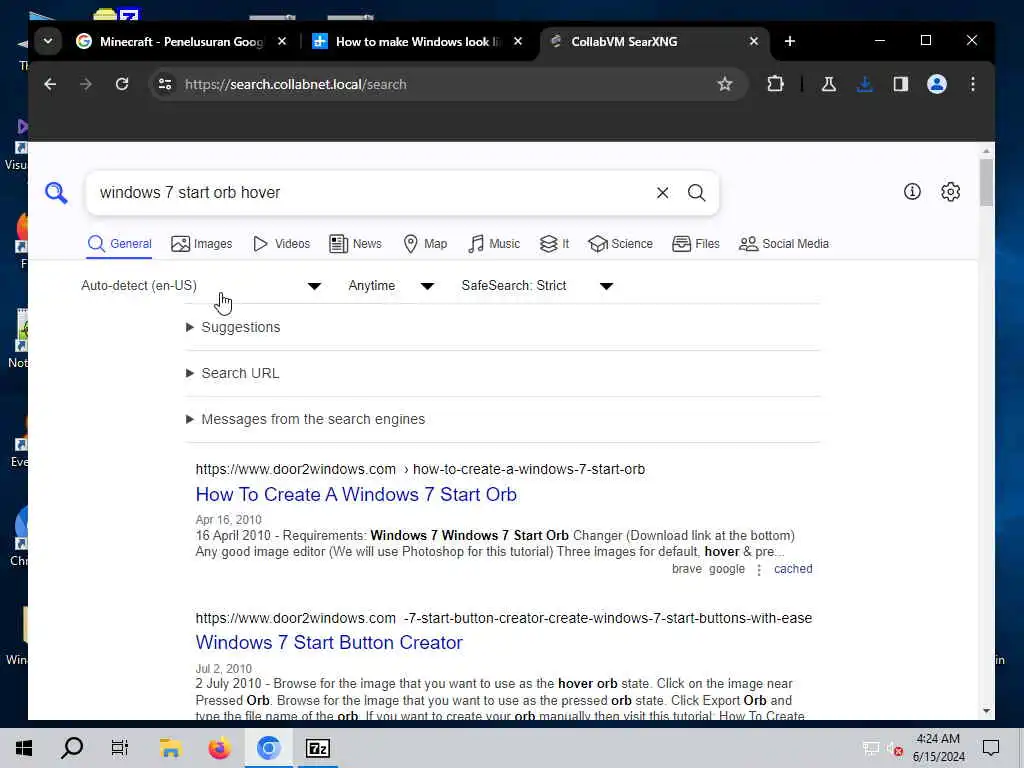This screenshot has width=1024, height=768.
Task: Close the CollabVM SearXNG tab
Action: click(754, 42)
